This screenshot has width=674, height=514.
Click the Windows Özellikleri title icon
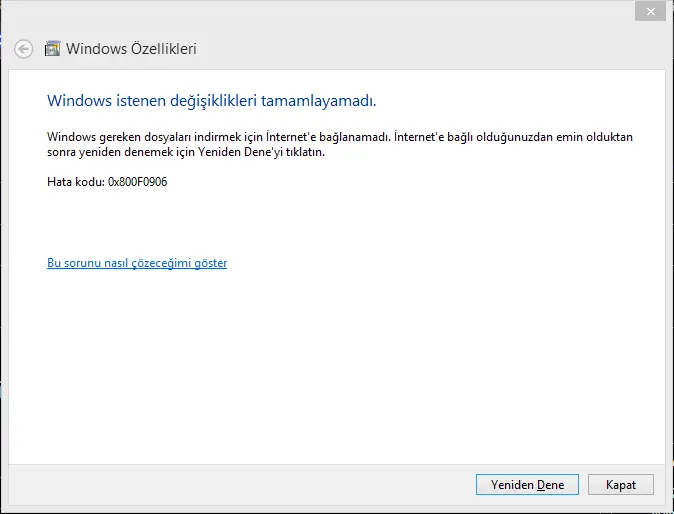52,49
